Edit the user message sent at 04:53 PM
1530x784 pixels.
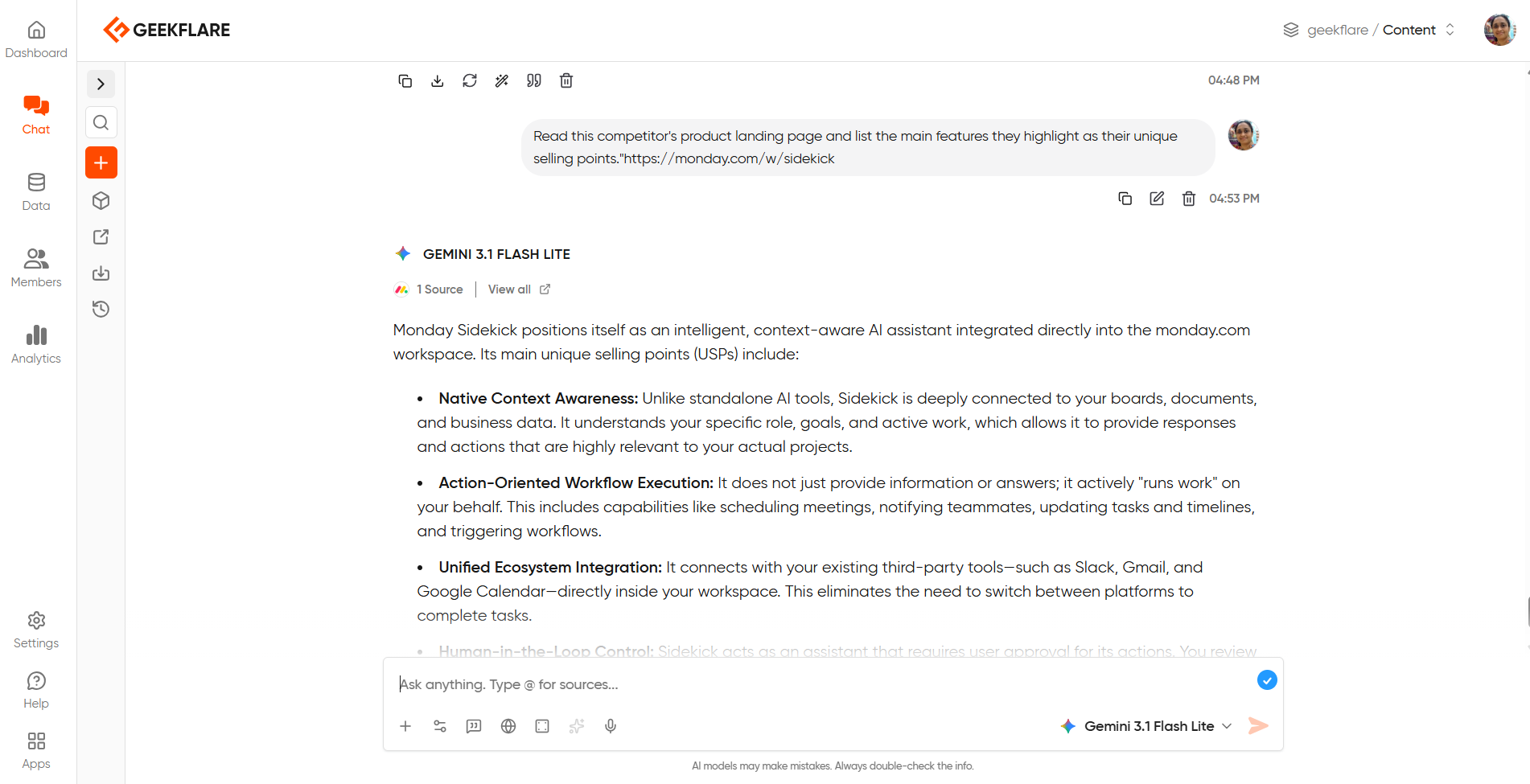1157,199
